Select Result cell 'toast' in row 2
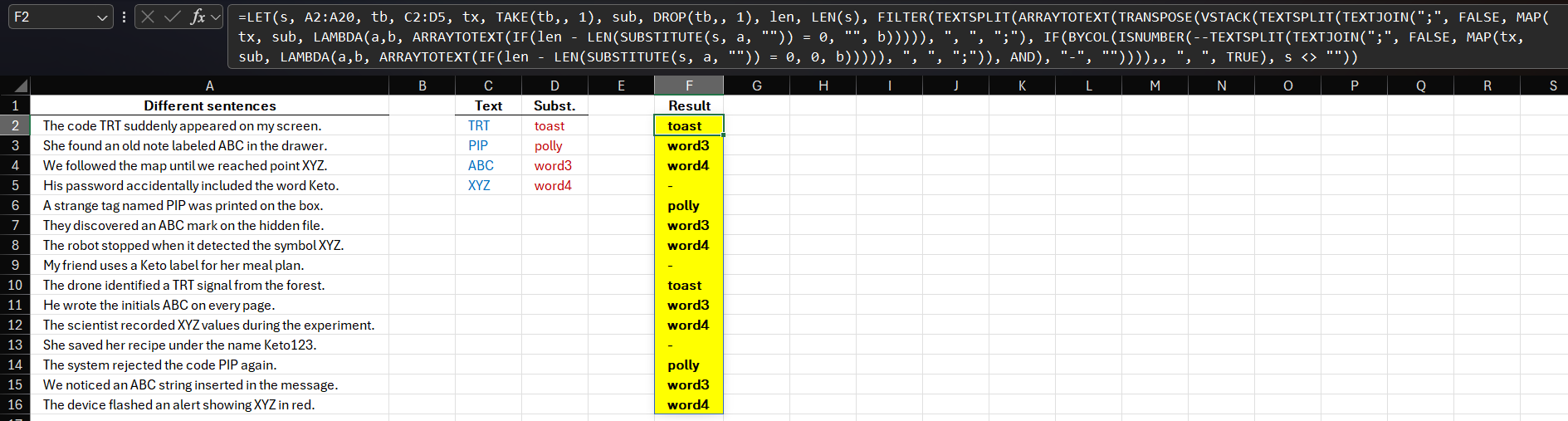This screenshot has height=421, width=1568. coord(689,125)
